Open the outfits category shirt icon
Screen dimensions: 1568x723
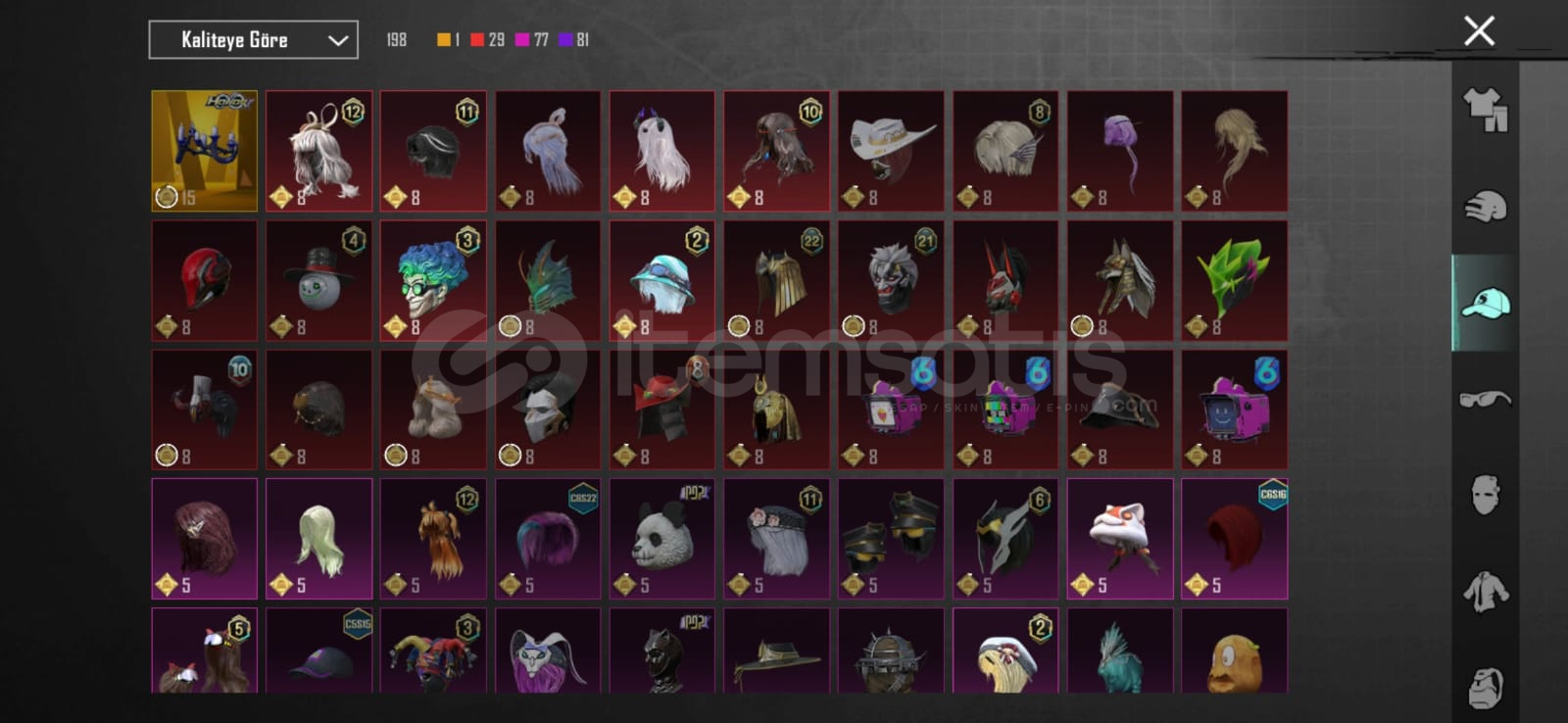[x=1486, y=110]
